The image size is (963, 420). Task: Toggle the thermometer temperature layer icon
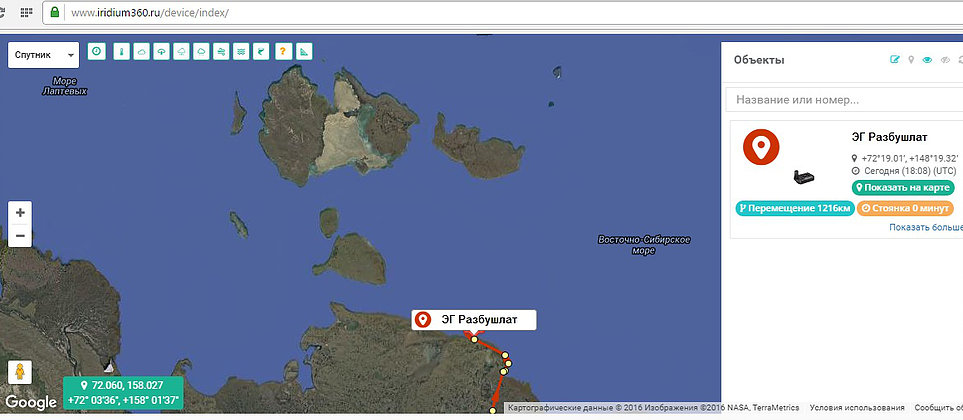pyautogui.click(x=122, y=52)
